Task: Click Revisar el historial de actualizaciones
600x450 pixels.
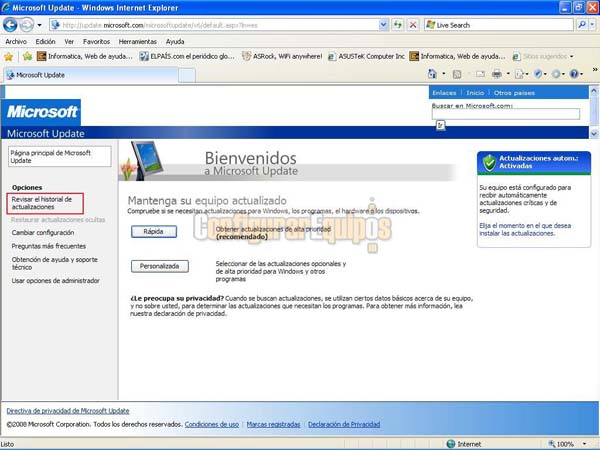Action: [x=42, y=203]
